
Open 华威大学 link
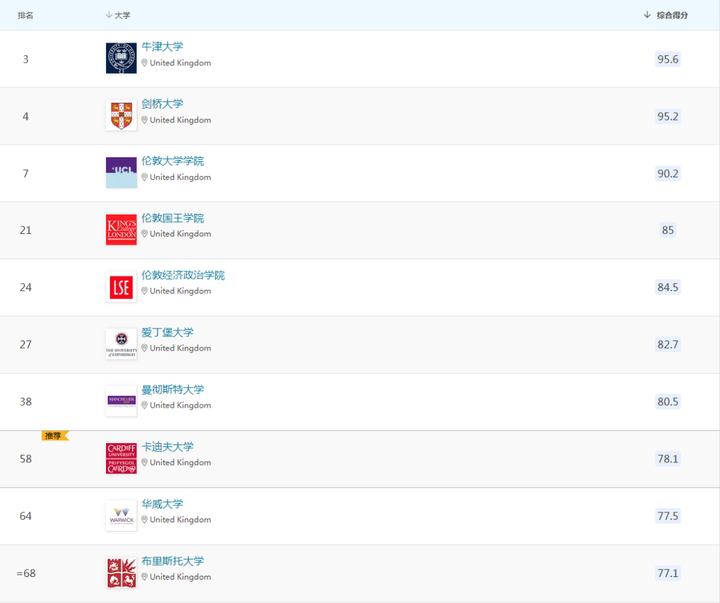(x=162, y=504)
